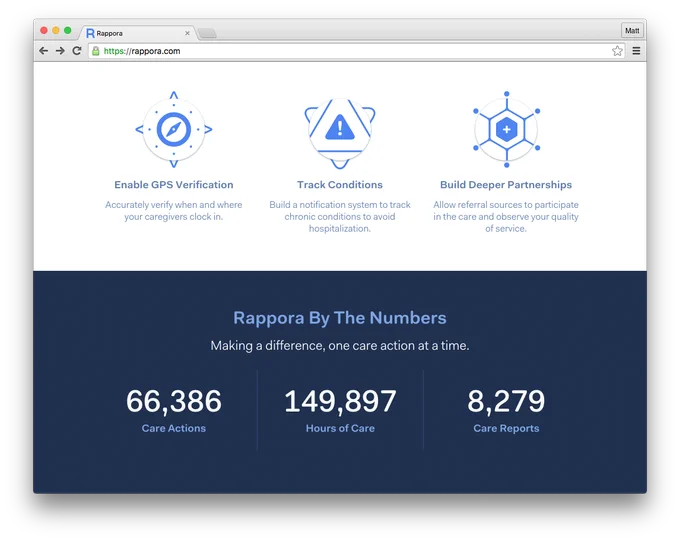The height and width of the screenshot is (541, 680).
Task: Click the Track Conditions heading
Action: point(340,185)
